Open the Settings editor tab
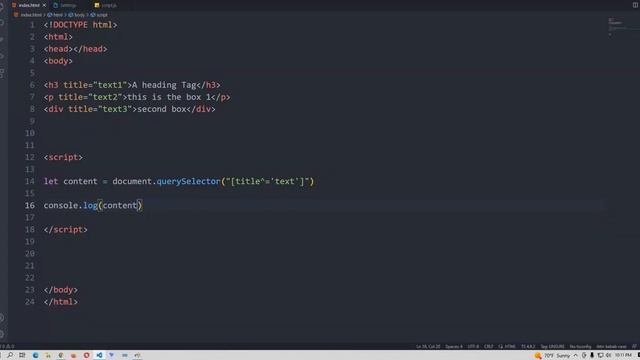This screenshot has height=360, width=640. (x=65, y=5)
